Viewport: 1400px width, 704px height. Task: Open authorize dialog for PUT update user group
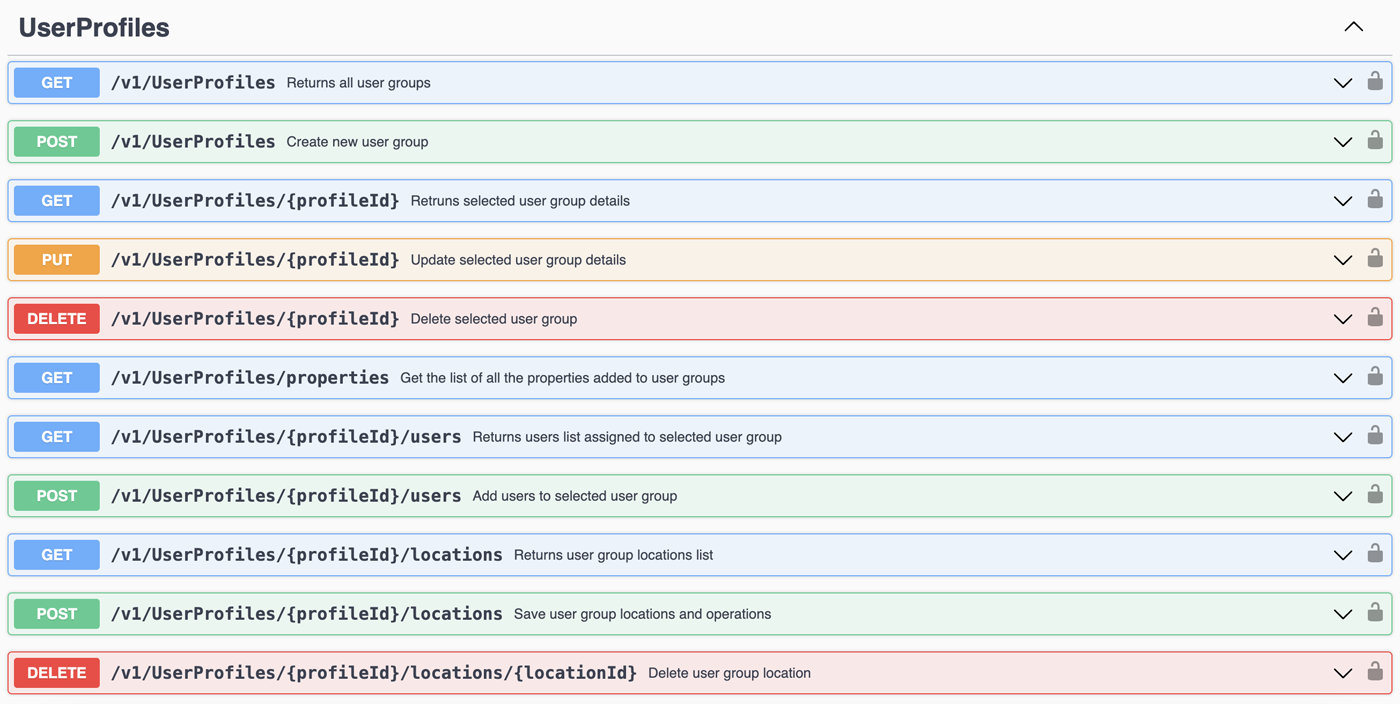point(1375,259)
